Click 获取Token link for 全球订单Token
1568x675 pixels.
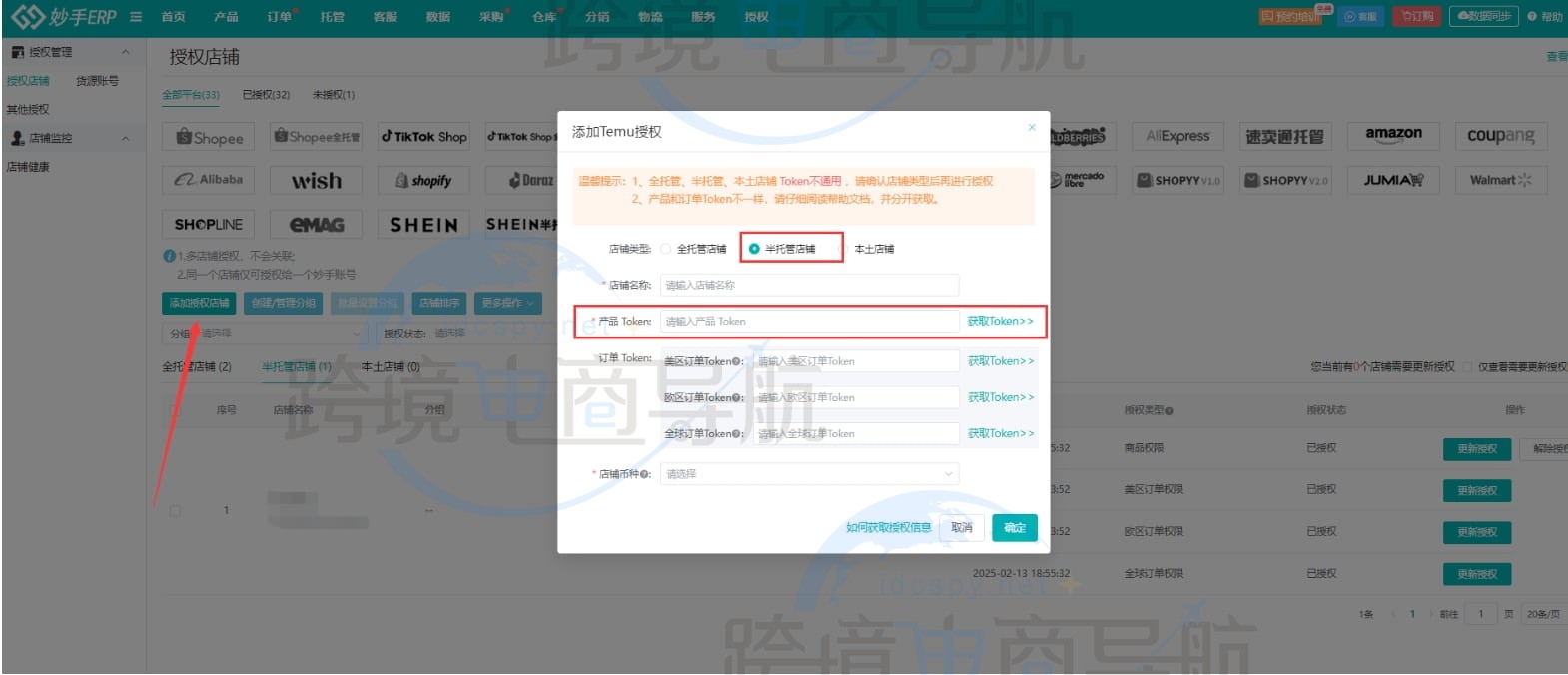1001,433
